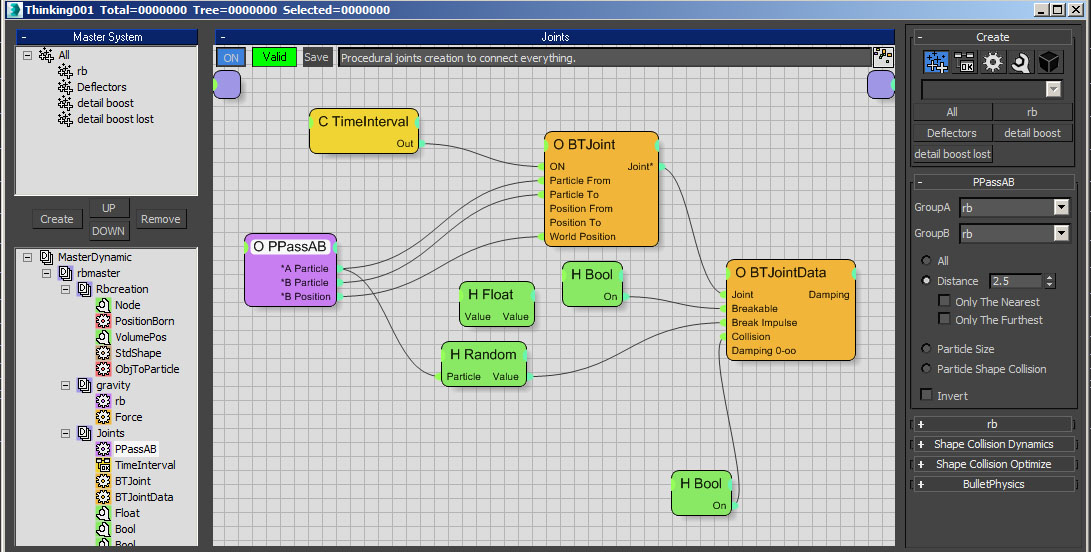Click the Float helper icon in tree
The image size is (1091, 552).
pyautogui.click(x=103, y=513)
